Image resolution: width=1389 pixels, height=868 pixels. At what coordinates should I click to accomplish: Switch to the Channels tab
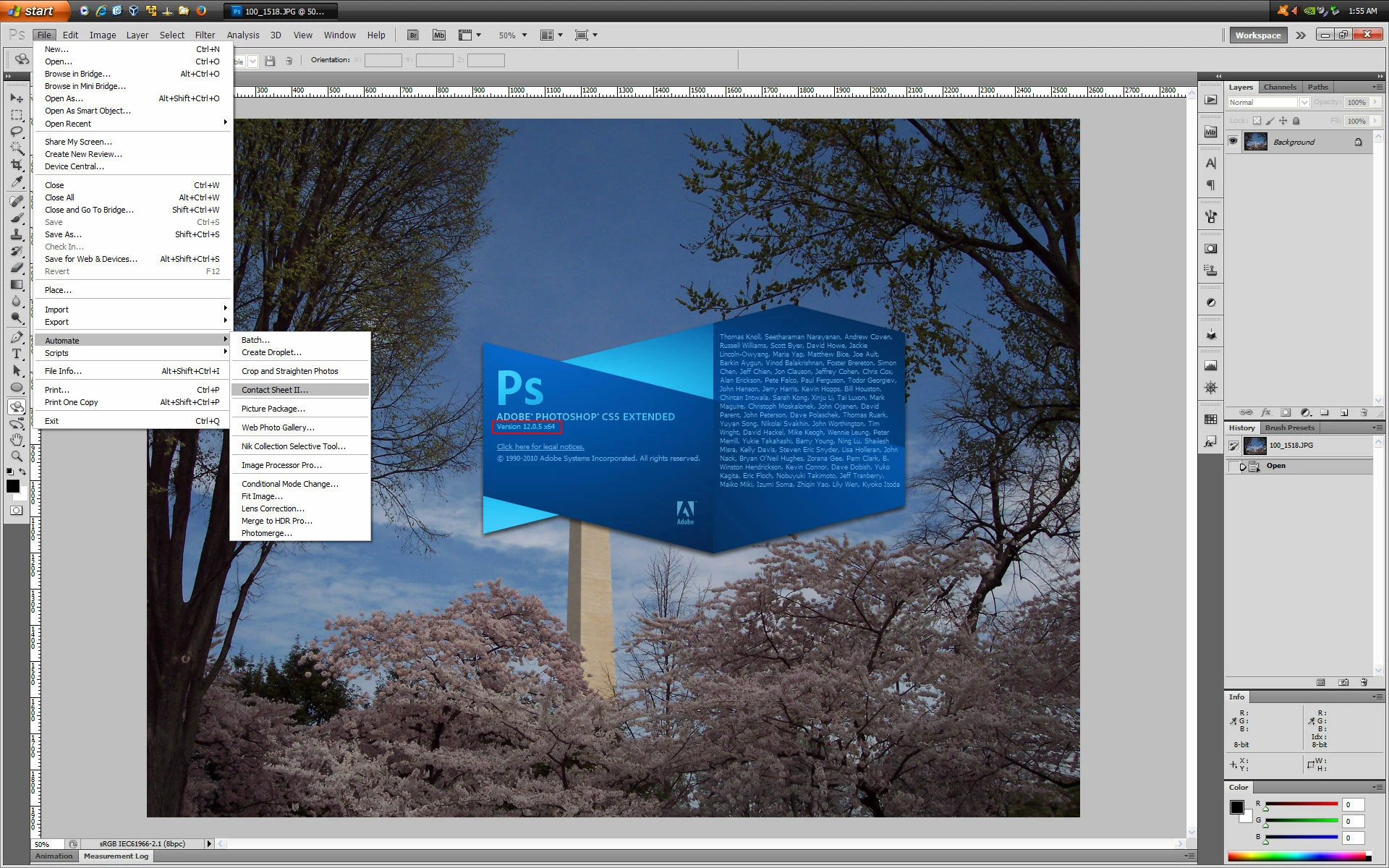point(1279,87)
